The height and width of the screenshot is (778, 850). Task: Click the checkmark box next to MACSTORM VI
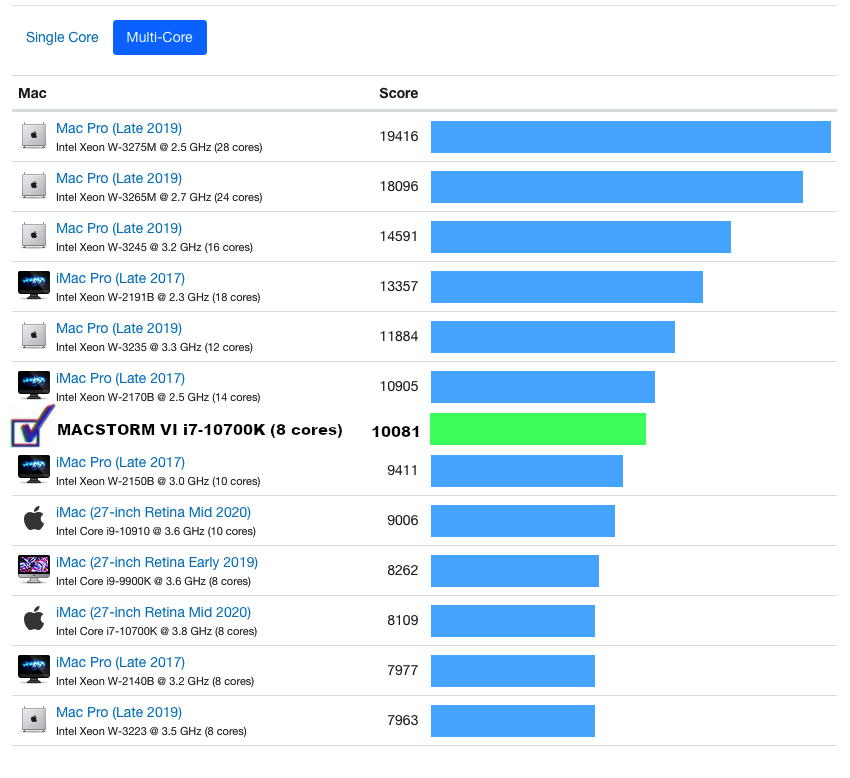click(28, 429)
